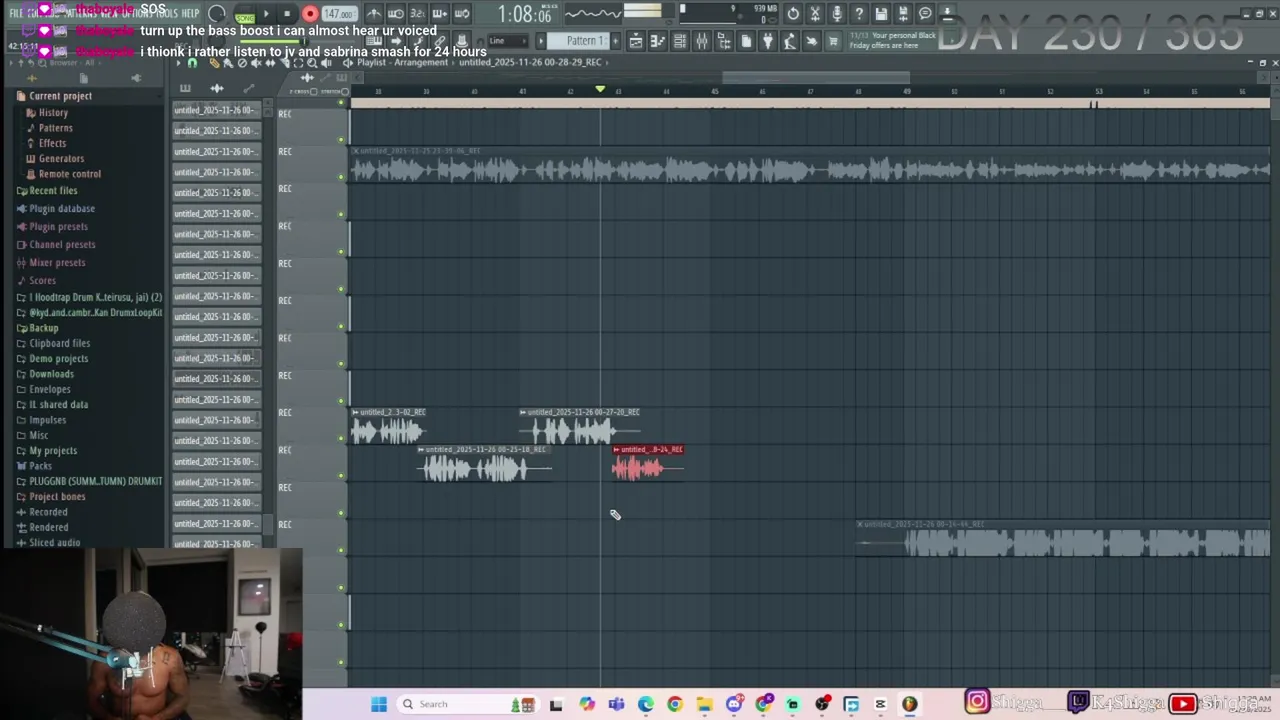The image size is (1280, 720).
Task: Select the delete tool in the playlist toolbar
Action: pyautogui.click(x=242, y=63)
